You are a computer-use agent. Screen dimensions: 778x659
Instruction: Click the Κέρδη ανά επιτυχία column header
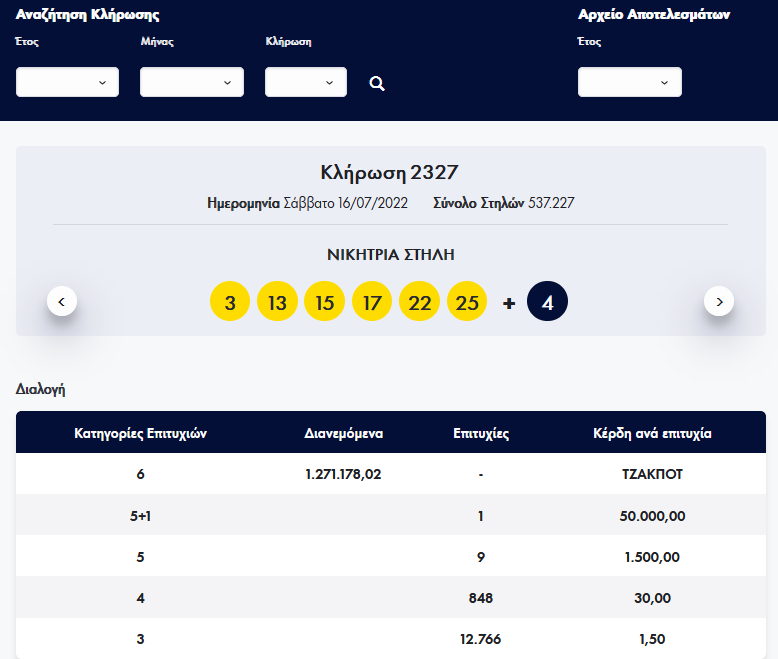[x=652, y=434]
